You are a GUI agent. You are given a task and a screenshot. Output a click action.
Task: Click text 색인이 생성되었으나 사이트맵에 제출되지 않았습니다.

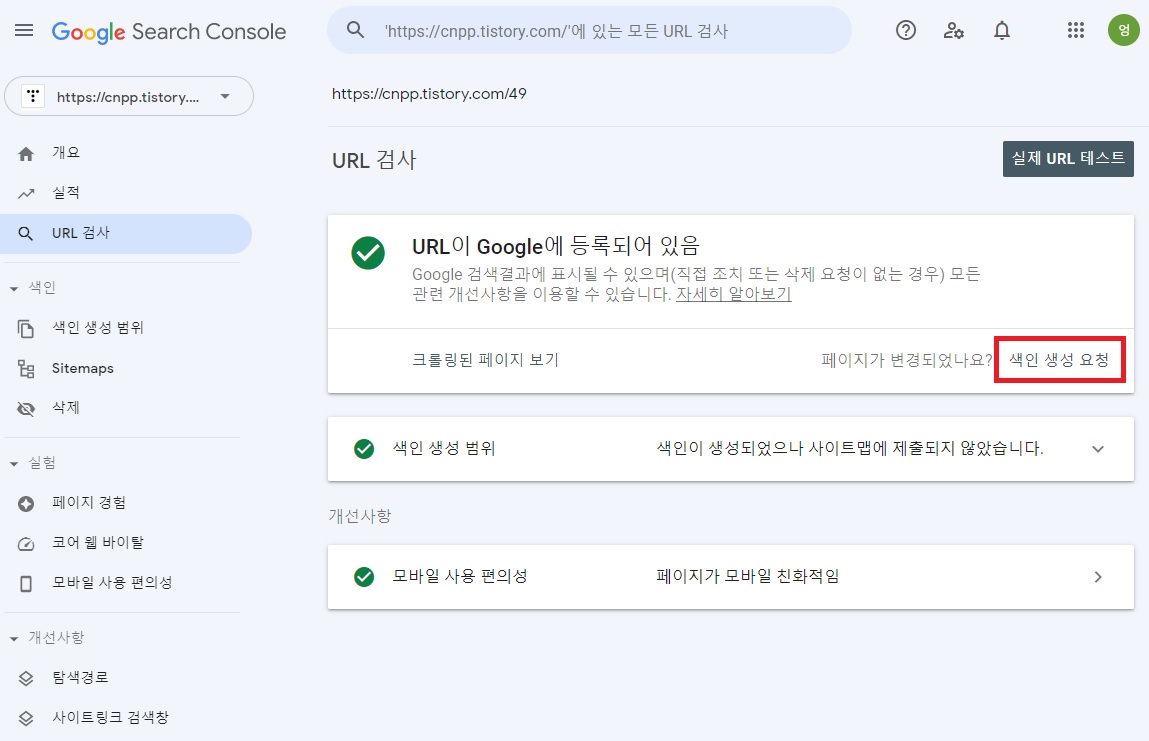(850, 449)
